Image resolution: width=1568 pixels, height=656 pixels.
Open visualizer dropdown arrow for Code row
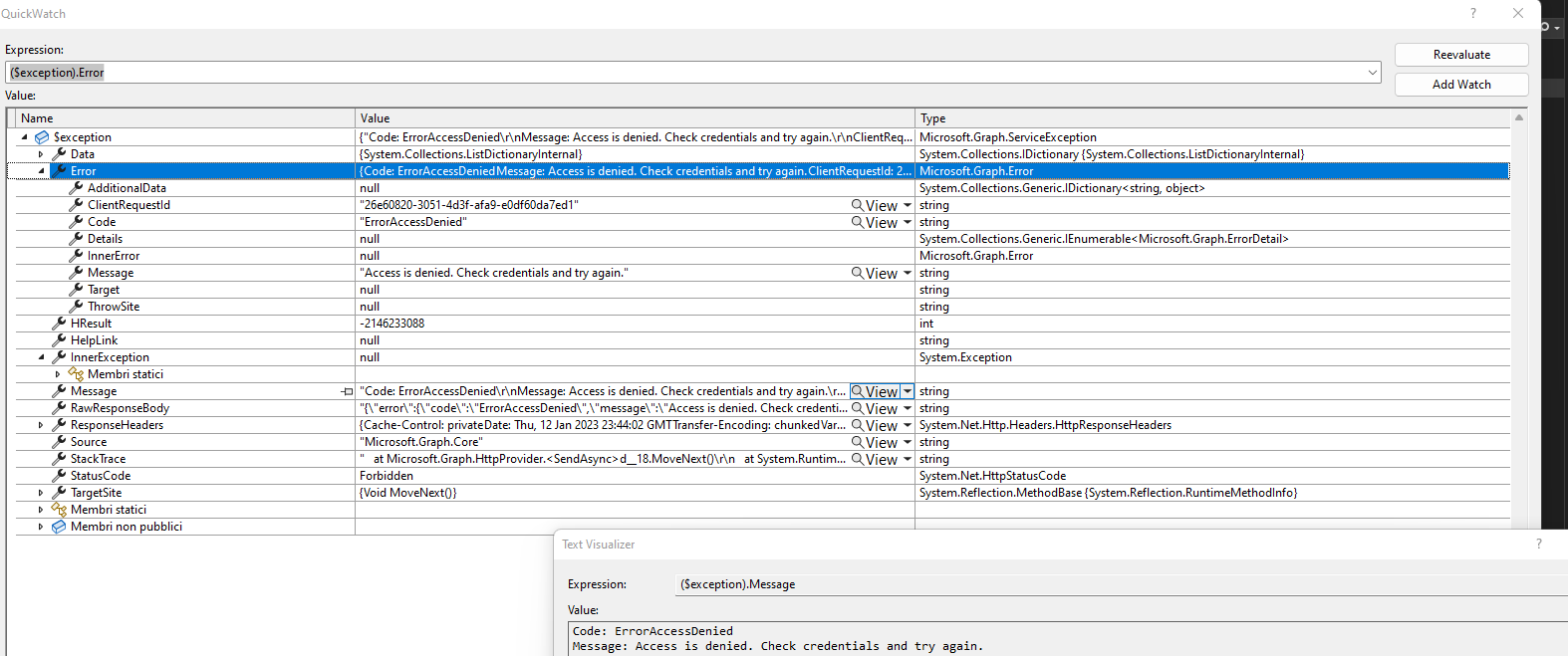(908, 222)
